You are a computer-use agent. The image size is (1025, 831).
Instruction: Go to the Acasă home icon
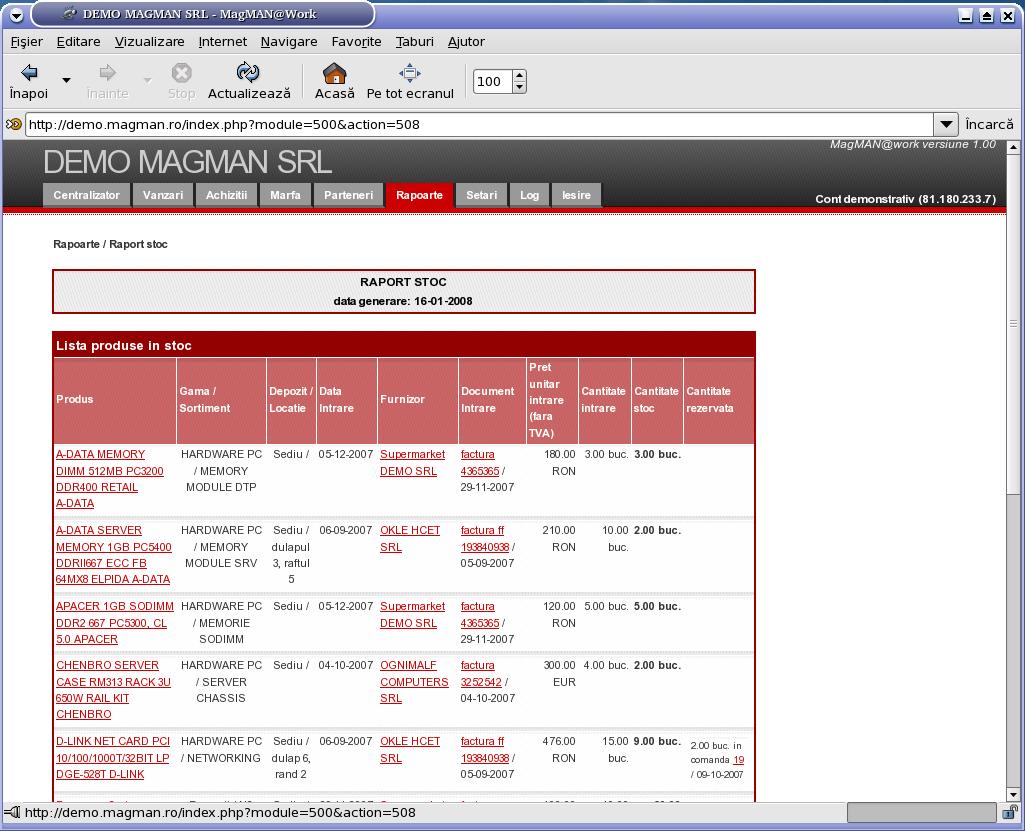point(335,73)
